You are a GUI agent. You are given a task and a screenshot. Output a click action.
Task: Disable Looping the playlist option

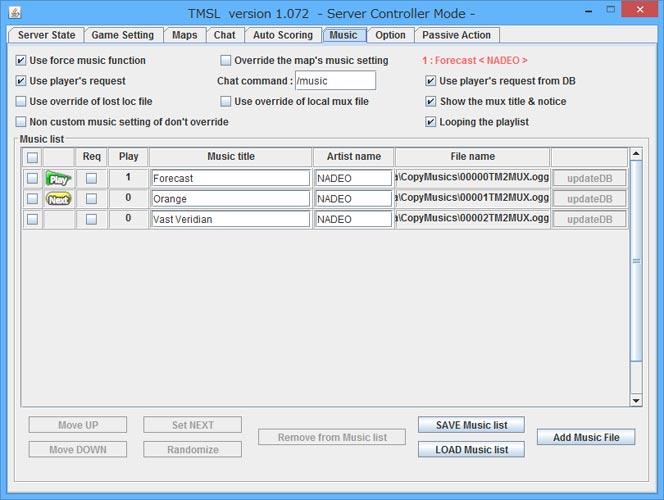(431, 122)
